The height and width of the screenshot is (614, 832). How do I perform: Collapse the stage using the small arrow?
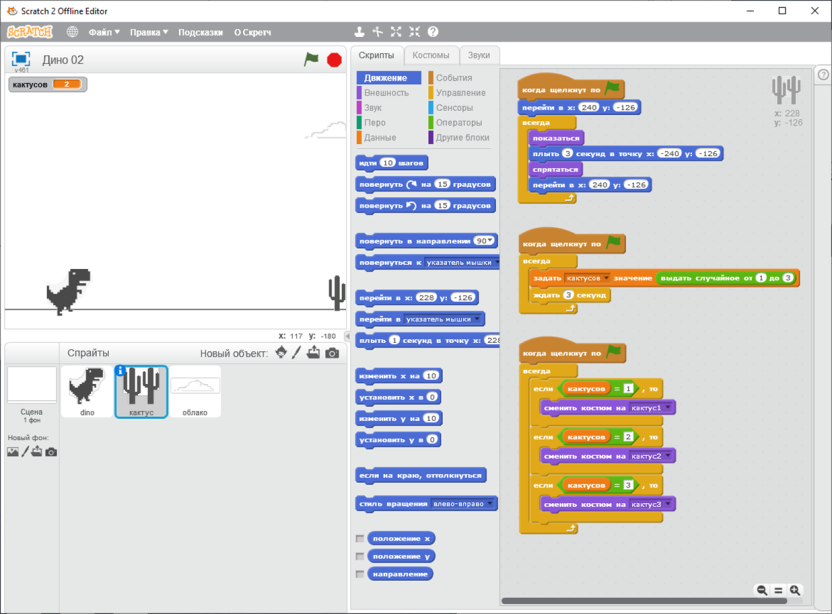348,336
